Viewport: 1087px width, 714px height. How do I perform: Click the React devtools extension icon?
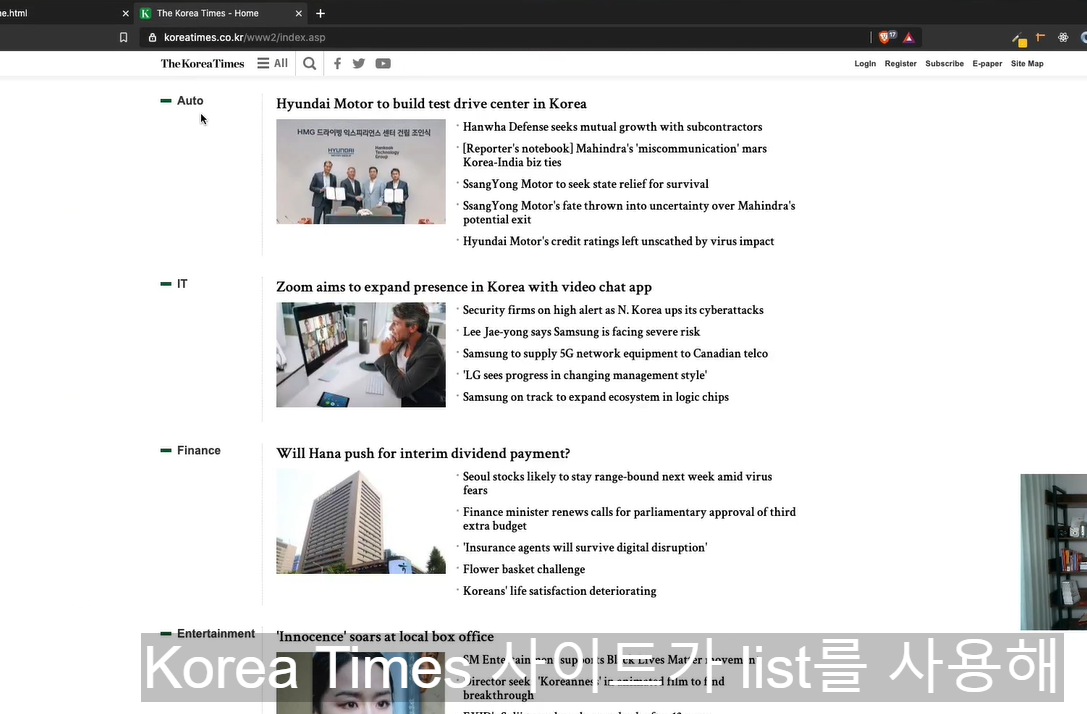coord(1063,37)
